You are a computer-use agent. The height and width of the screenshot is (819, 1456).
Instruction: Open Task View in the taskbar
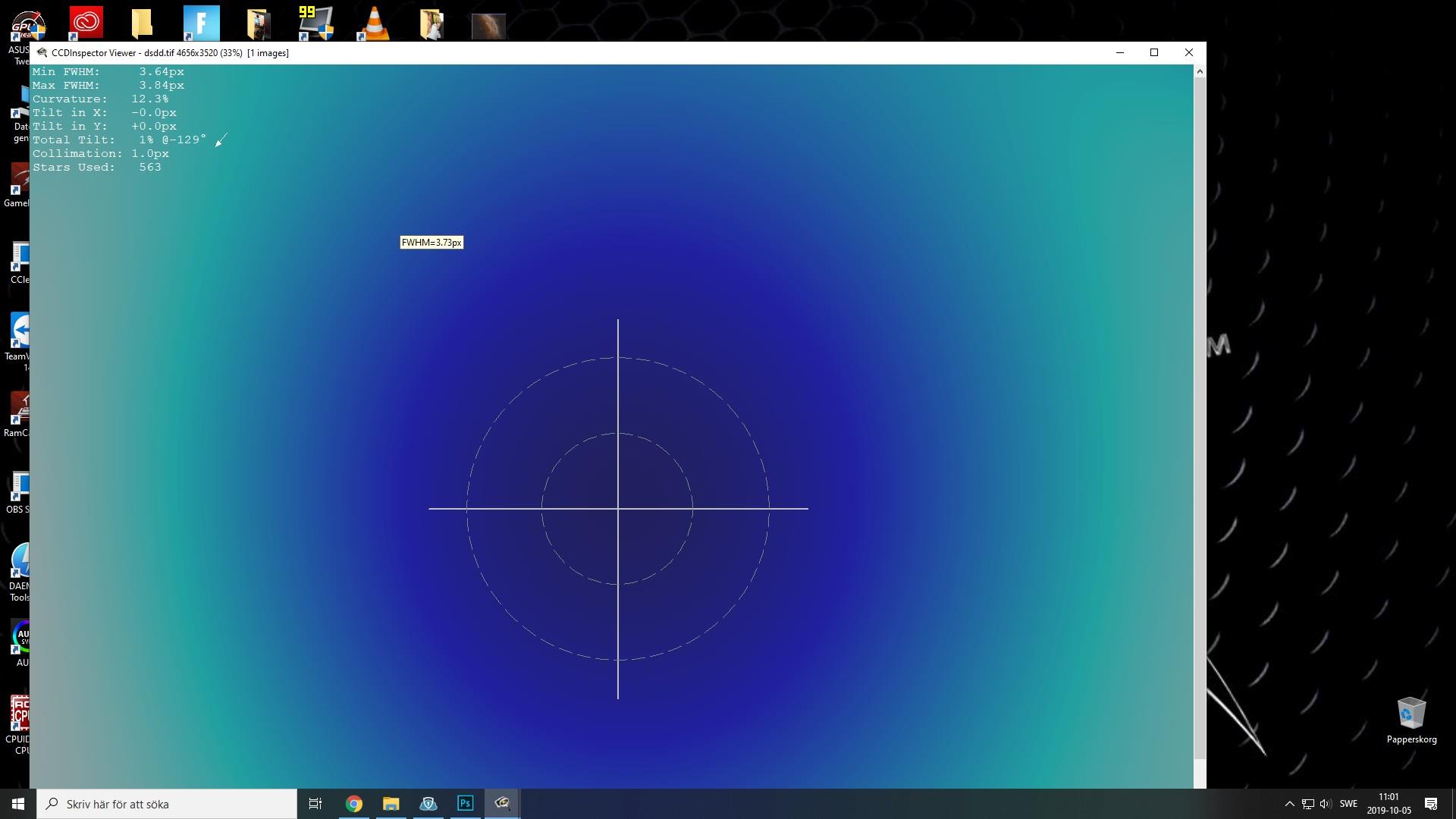point(315,803)
